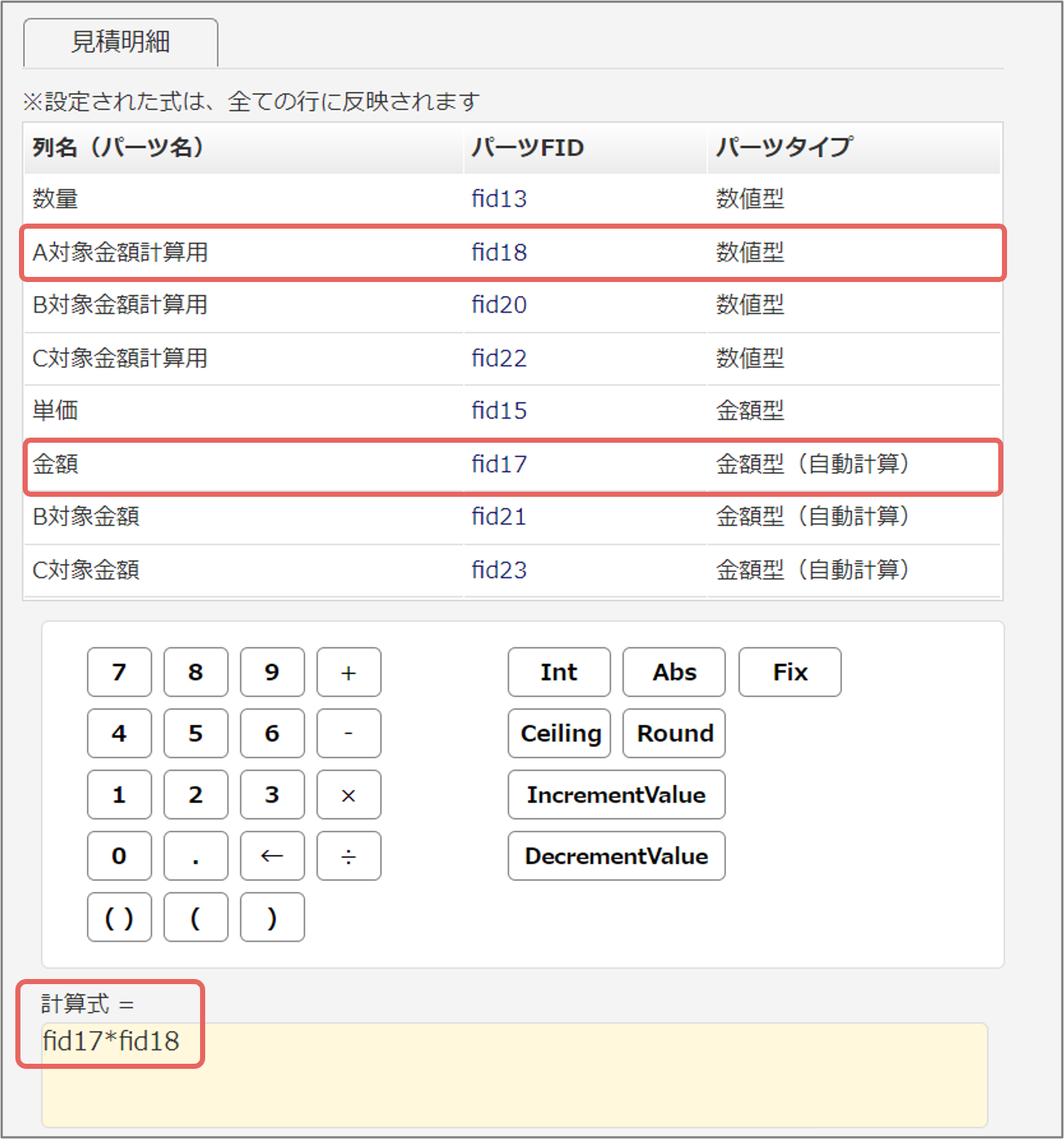Select fid20 for B対象金額計算用
This screenshot has height=1139, width=1064.
point(499,305)
